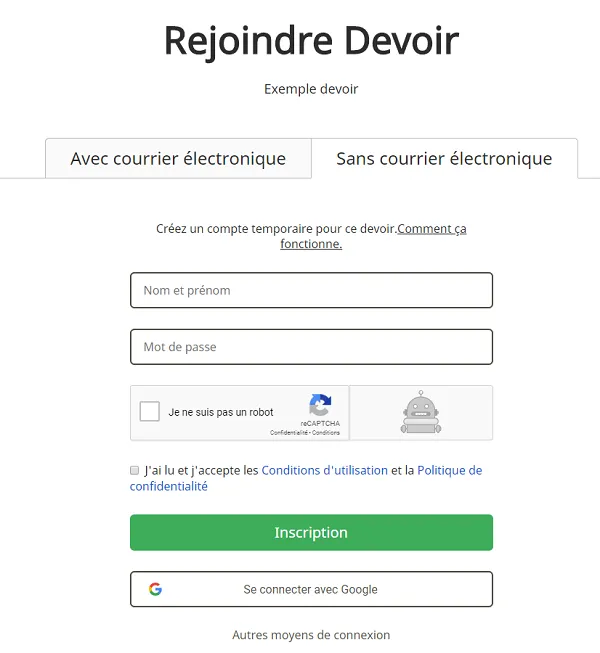This screenshot has height=653, width=600.
Task: Focus the "Nom et prénom" field
Action: coord(311,290)
